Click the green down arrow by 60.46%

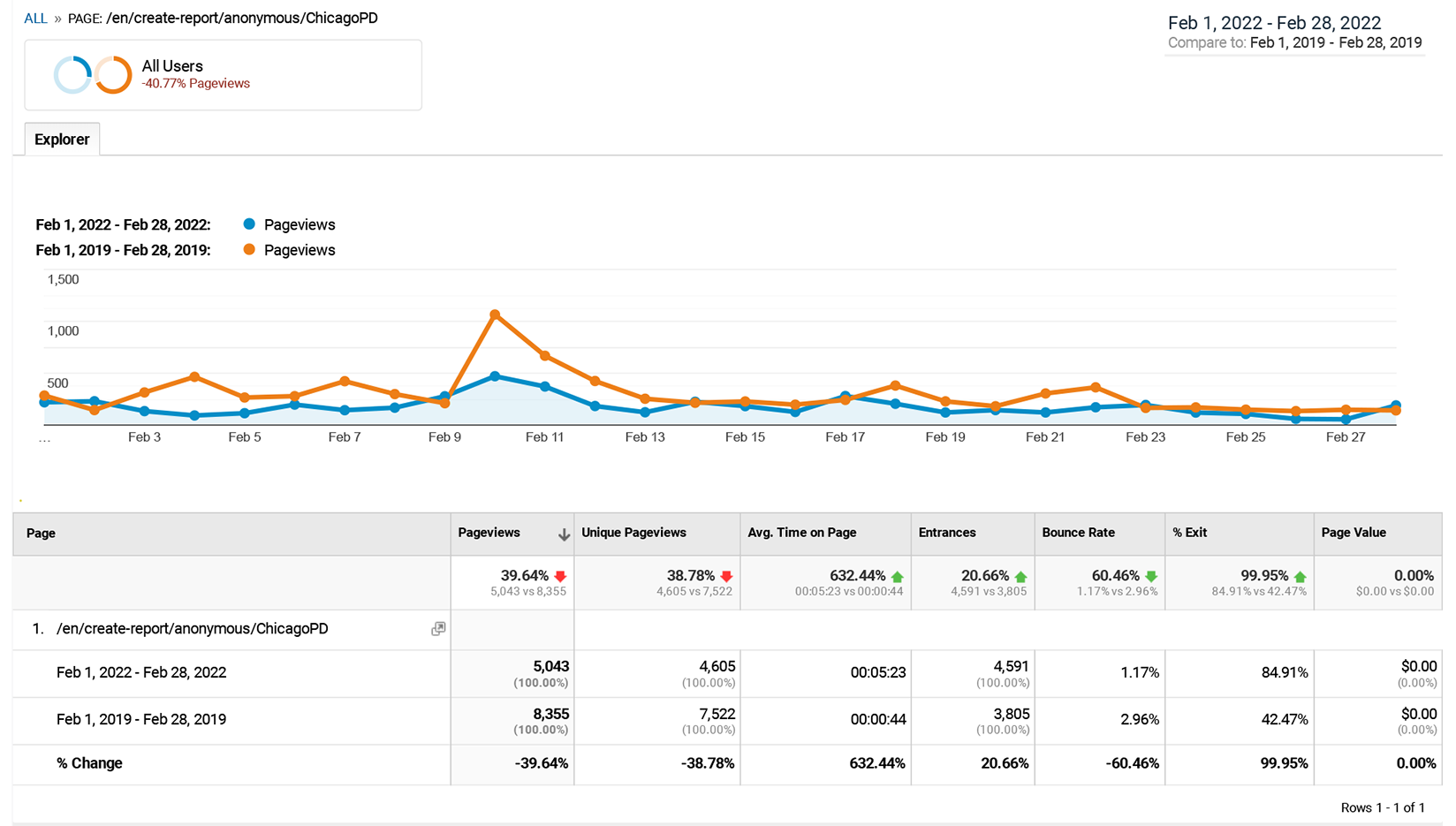(x=1151, y=577)
